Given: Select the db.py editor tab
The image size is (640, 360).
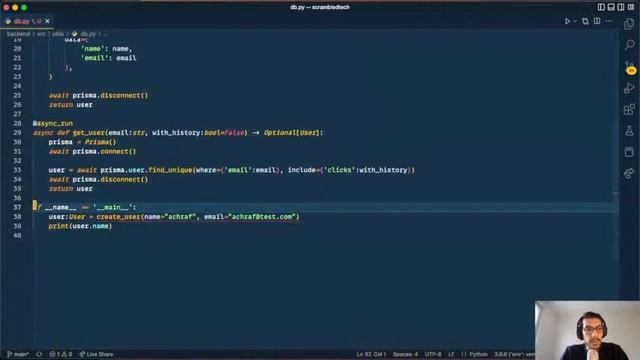Looking at the screenshot, I should tap(27, 21).
